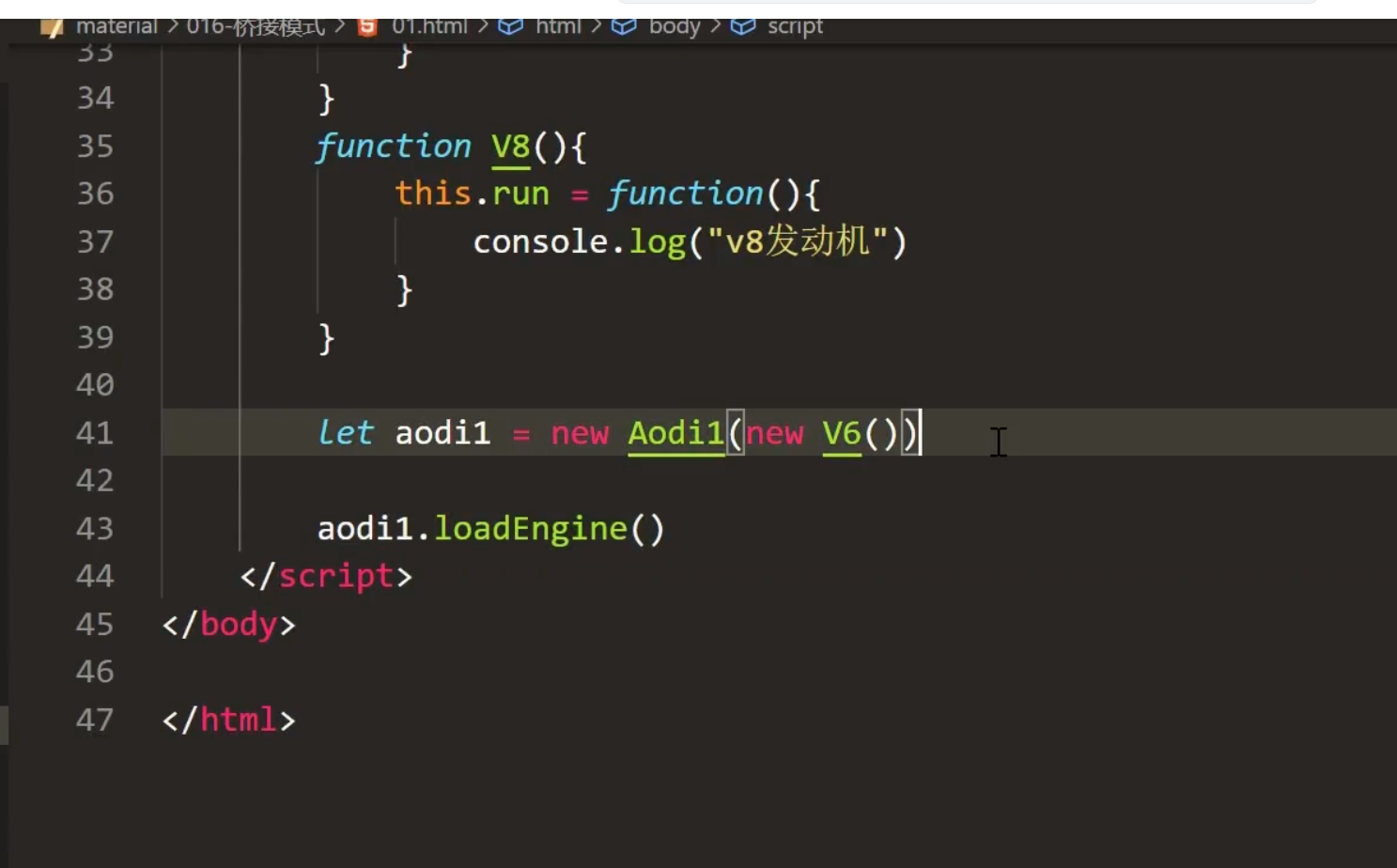This screenshot has height=868, width=1397.
Task: Select the body symbol breadcrumb
Action: 675,26
